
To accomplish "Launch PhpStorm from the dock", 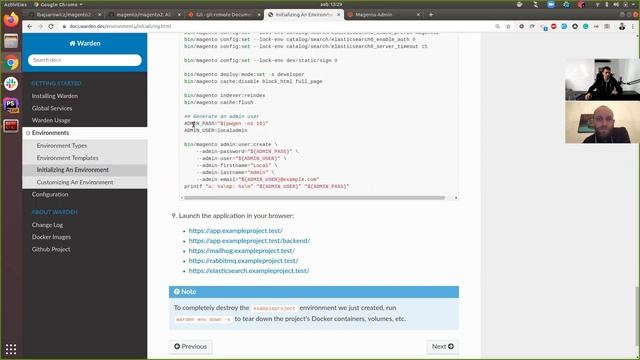I will (x=11, y=105).
